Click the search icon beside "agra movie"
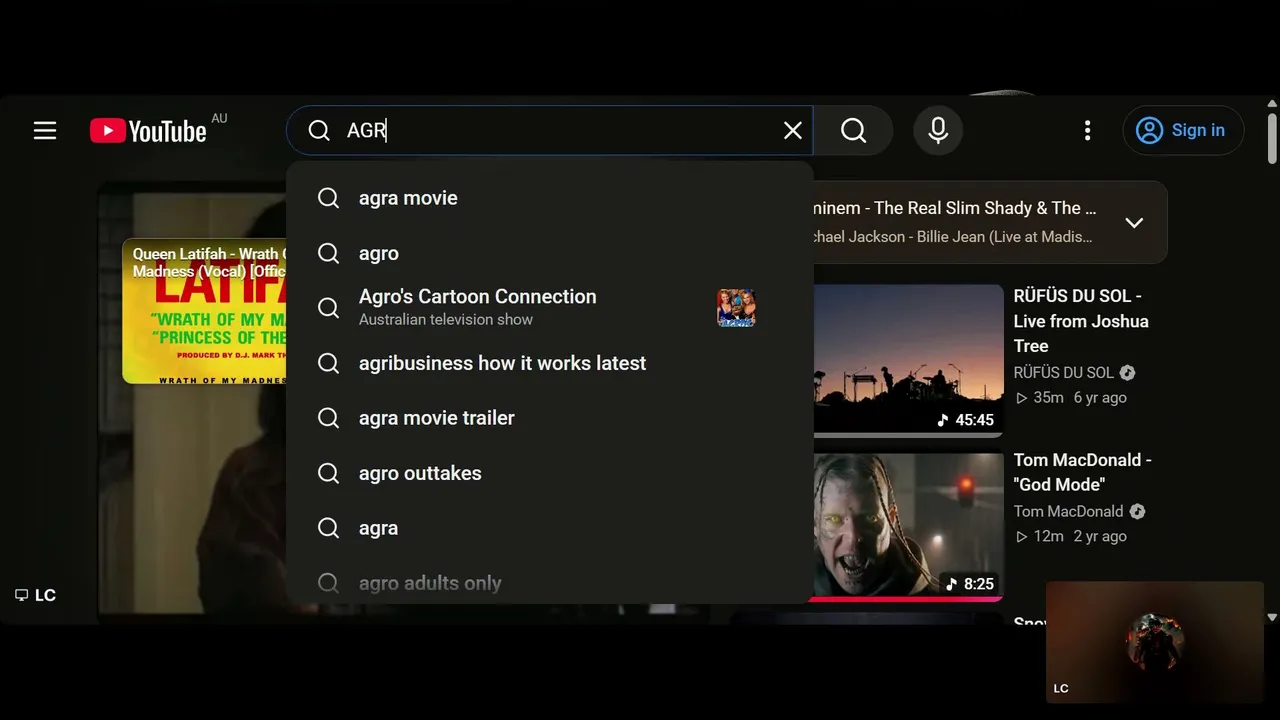This screenshot has height=720, width=1280. [x=328, y=198]
